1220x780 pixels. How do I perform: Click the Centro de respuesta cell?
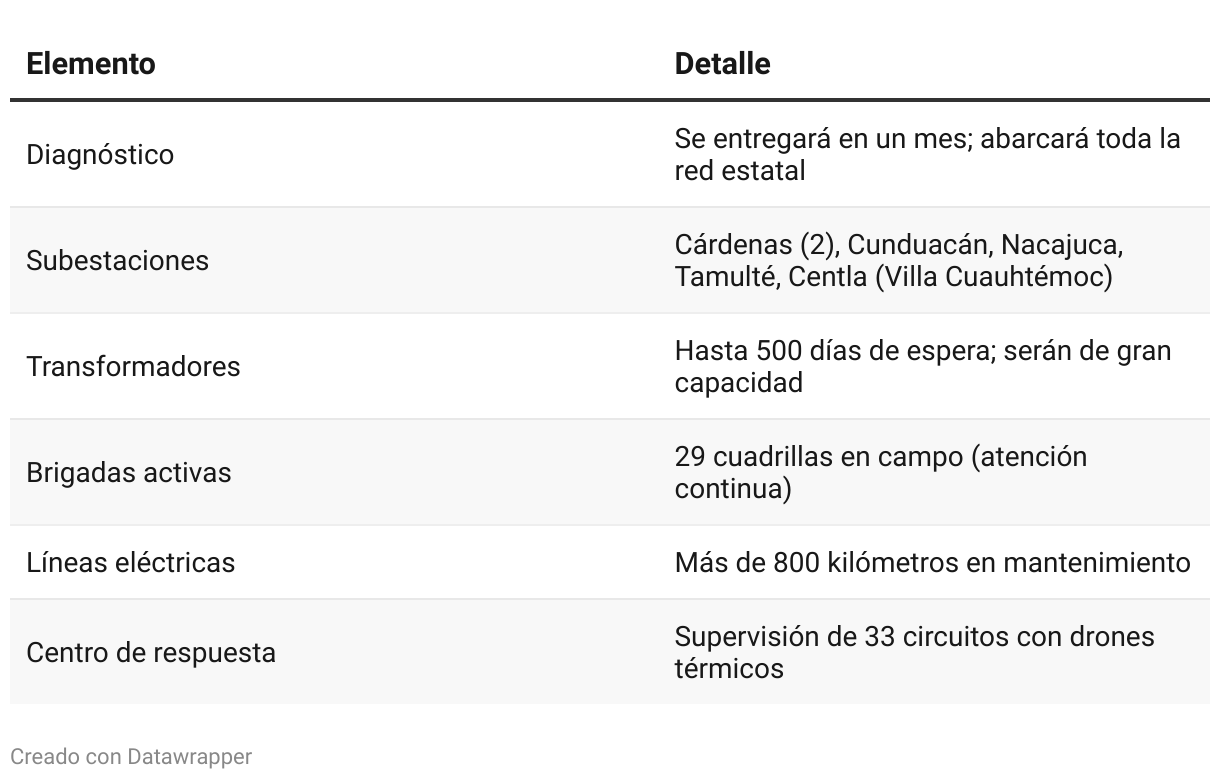(x=150, y=653)
